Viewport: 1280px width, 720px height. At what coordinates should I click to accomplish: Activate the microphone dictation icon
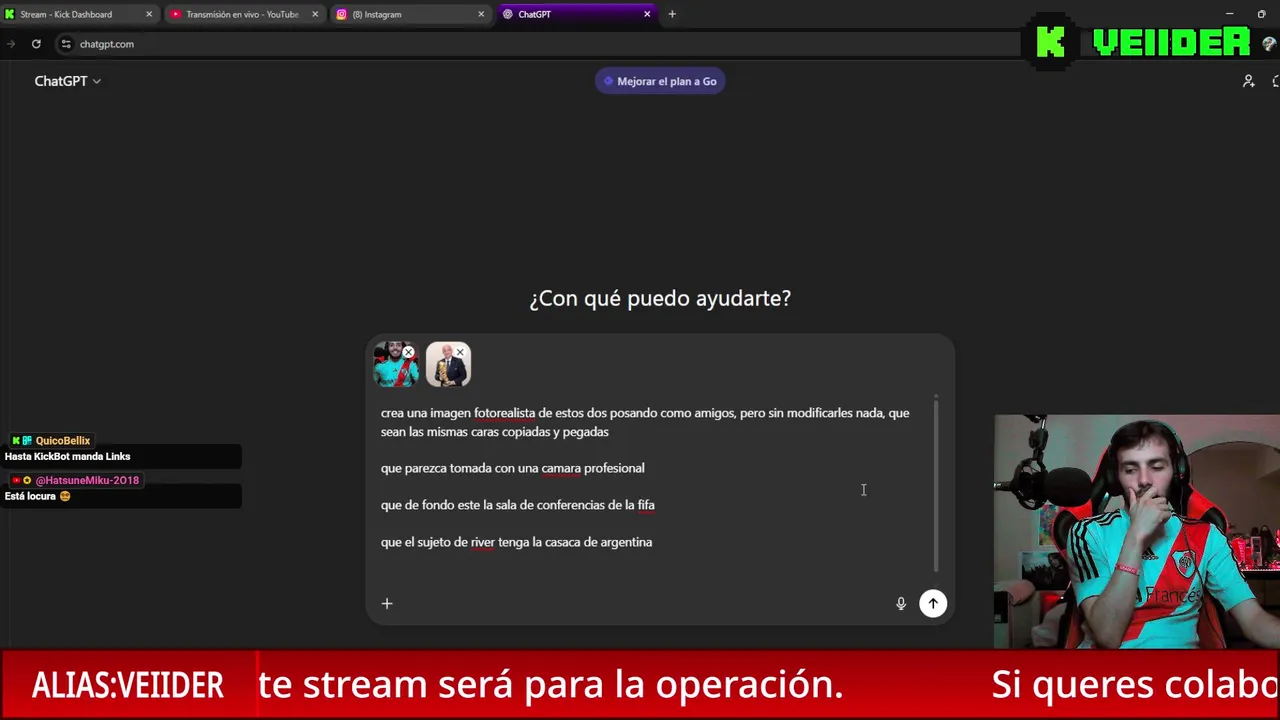901,603
